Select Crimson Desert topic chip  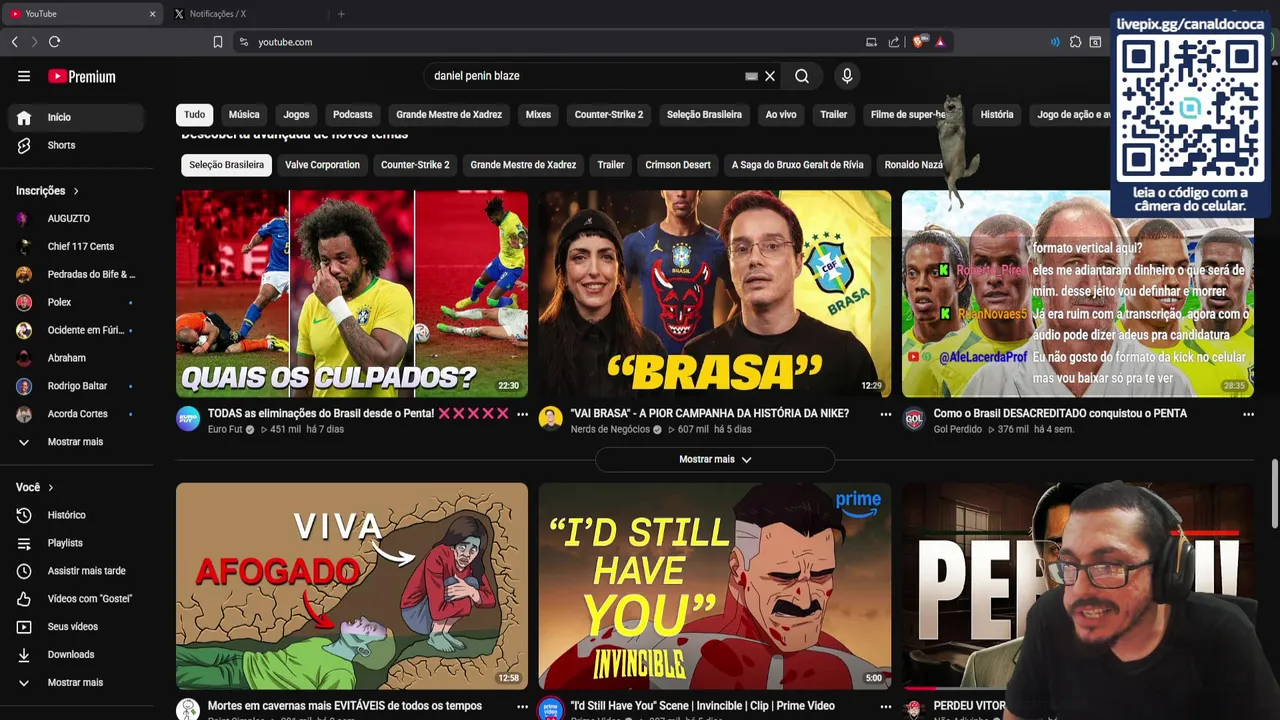coord(678,165)
